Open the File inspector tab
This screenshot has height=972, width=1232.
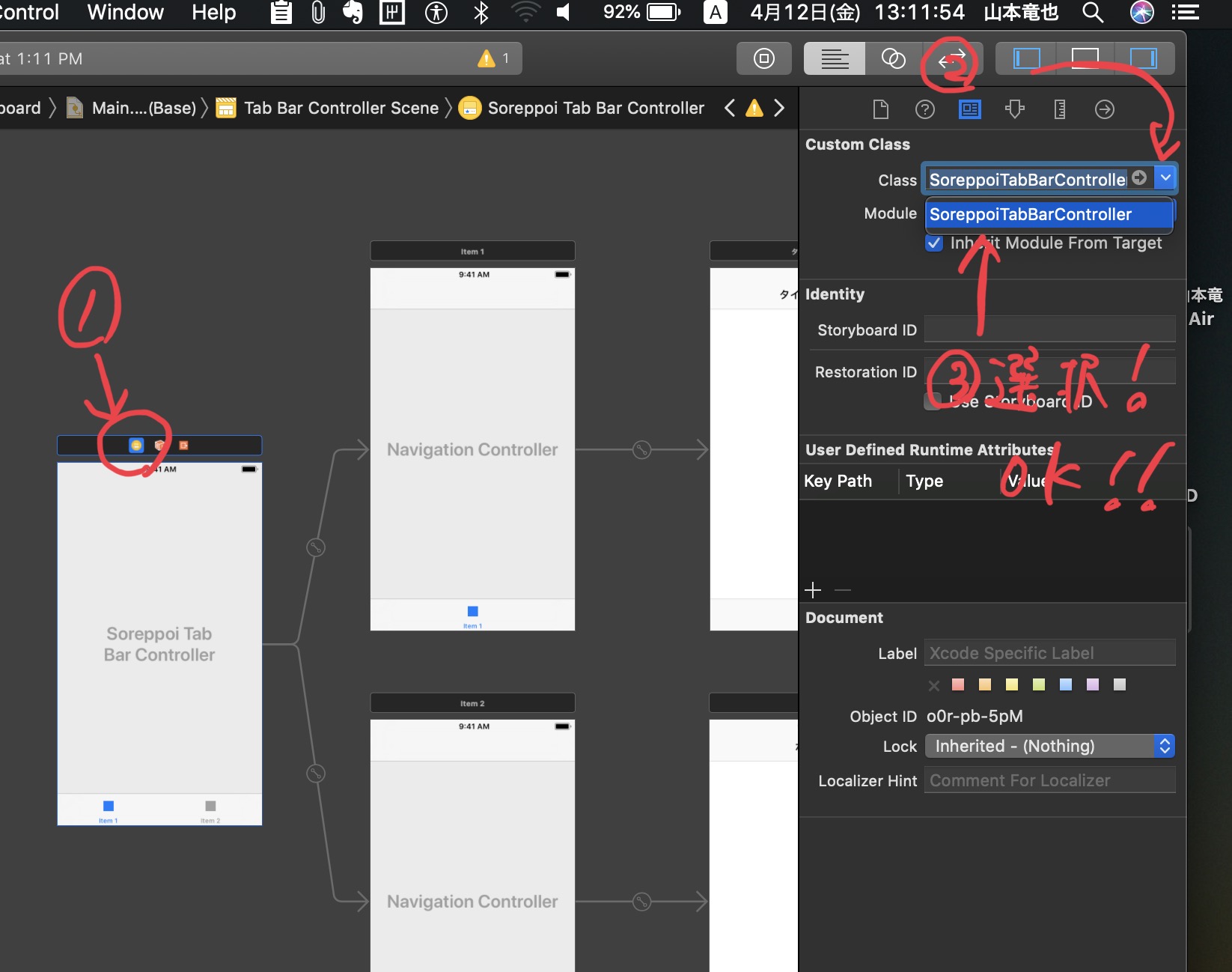click(x=880, y=110)
